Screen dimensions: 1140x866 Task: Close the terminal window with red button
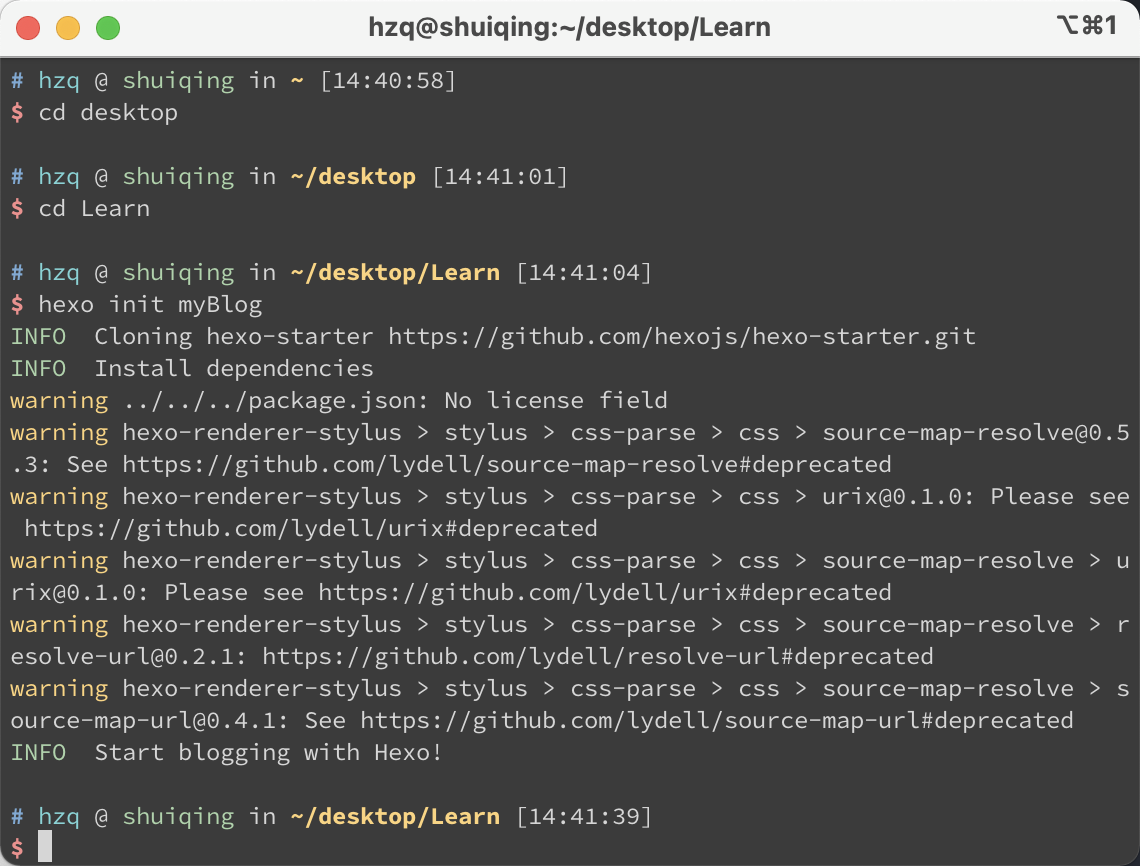click(28, 28)
